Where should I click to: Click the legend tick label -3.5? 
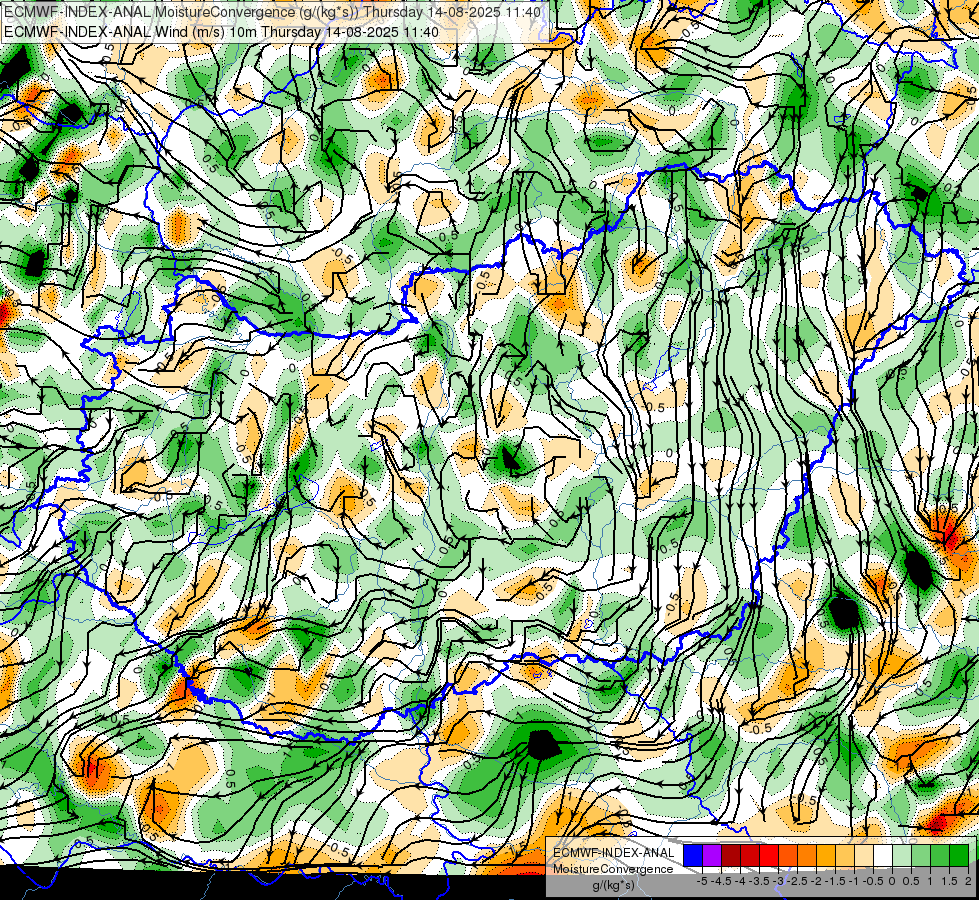(759, 882)
